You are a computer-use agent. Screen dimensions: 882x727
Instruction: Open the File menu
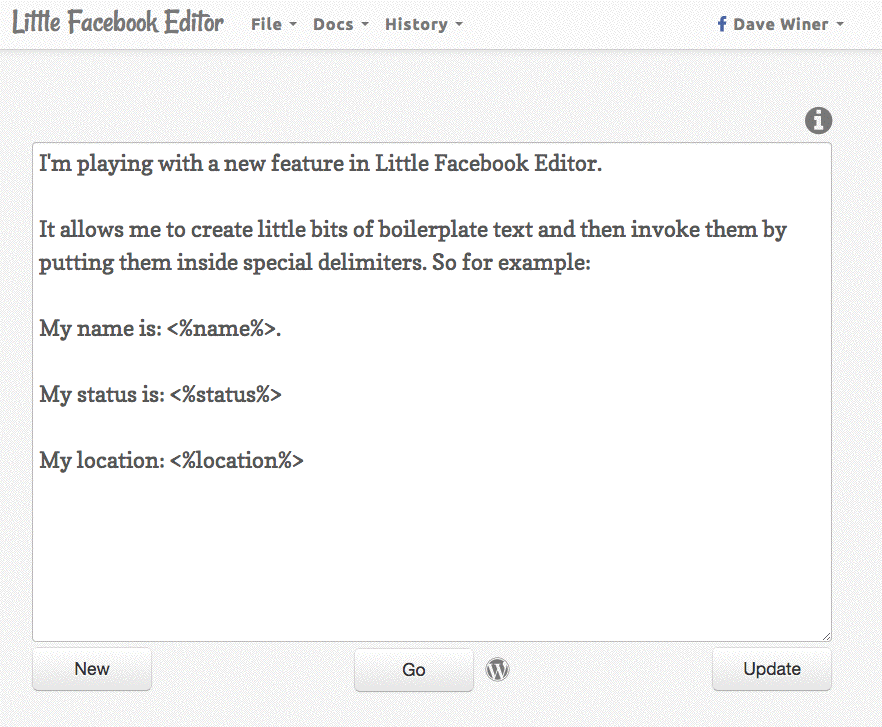[x=273, y=24]
